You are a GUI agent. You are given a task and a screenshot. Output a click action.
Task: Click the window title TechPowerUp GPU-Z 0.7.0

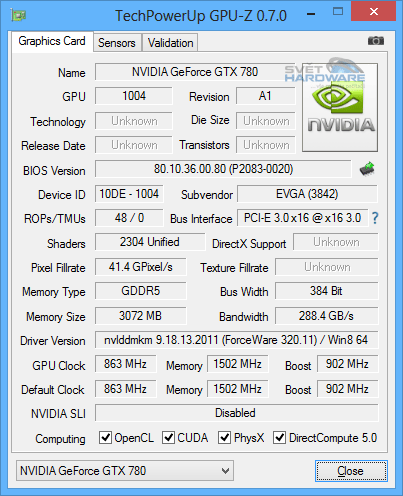click(201, 15)
